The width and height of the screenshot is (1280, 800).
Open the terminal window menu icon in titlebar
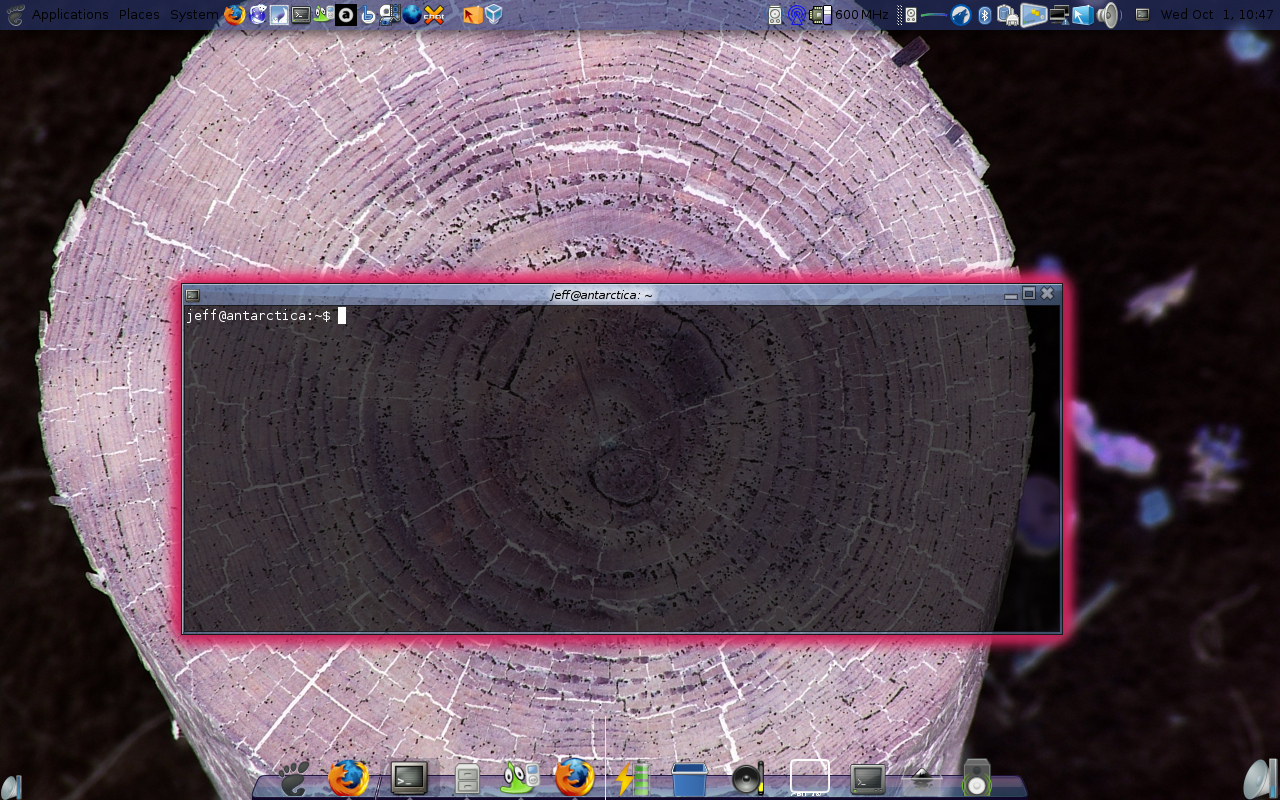(x=193, y=295)
